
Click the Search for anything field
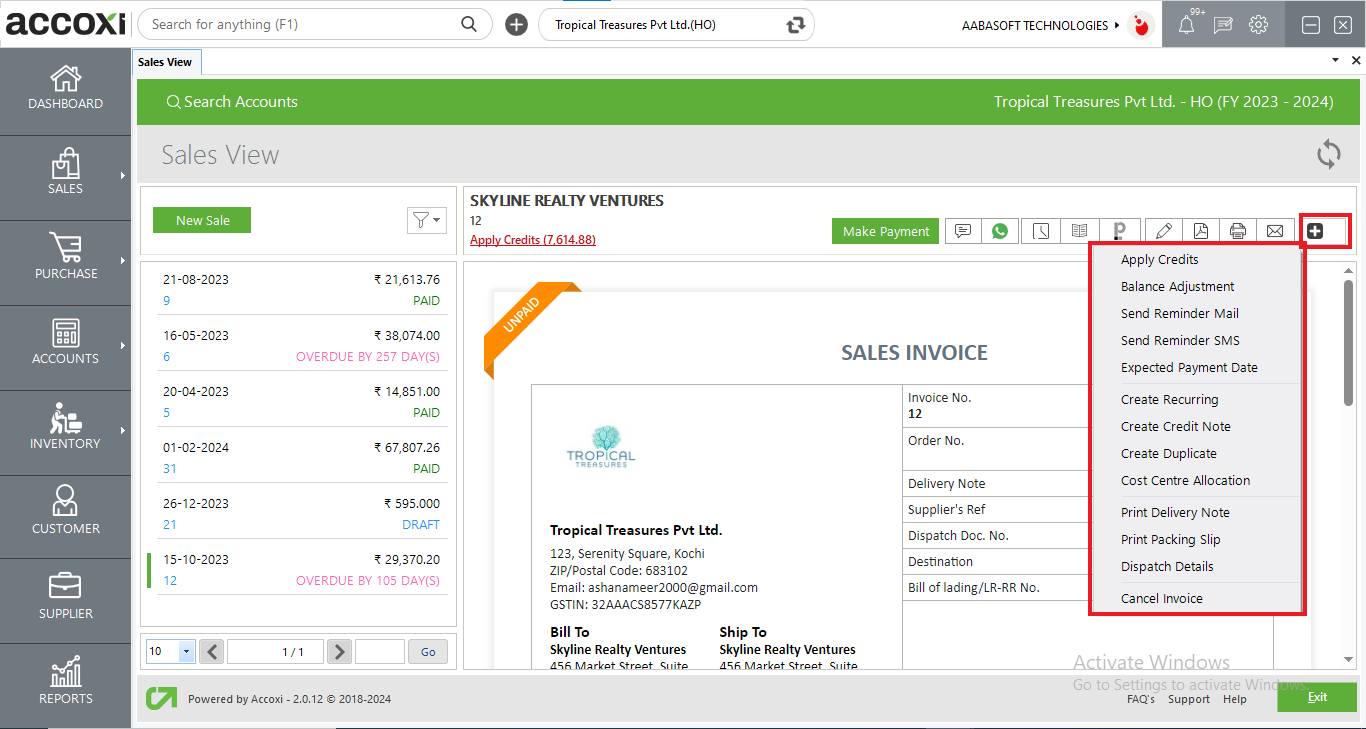300,23
